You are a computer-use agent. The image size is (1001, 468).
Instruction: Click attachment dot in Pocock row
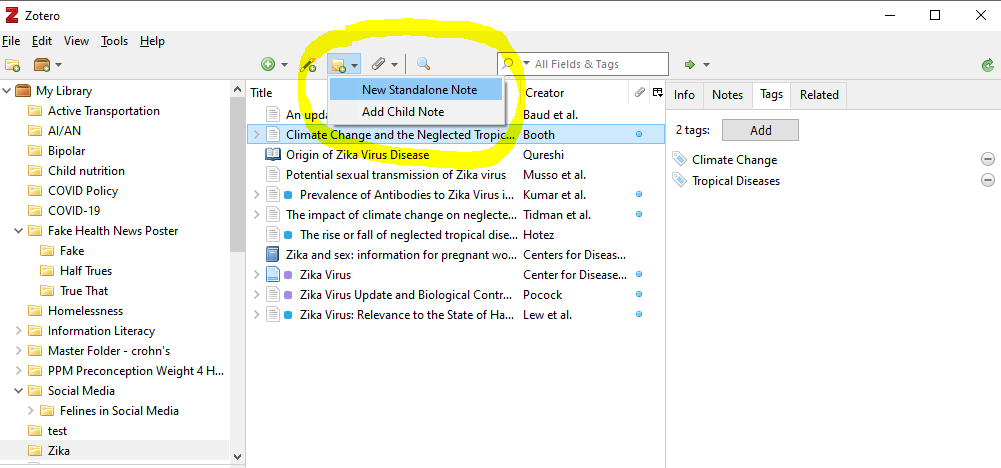tap(639, 294)
